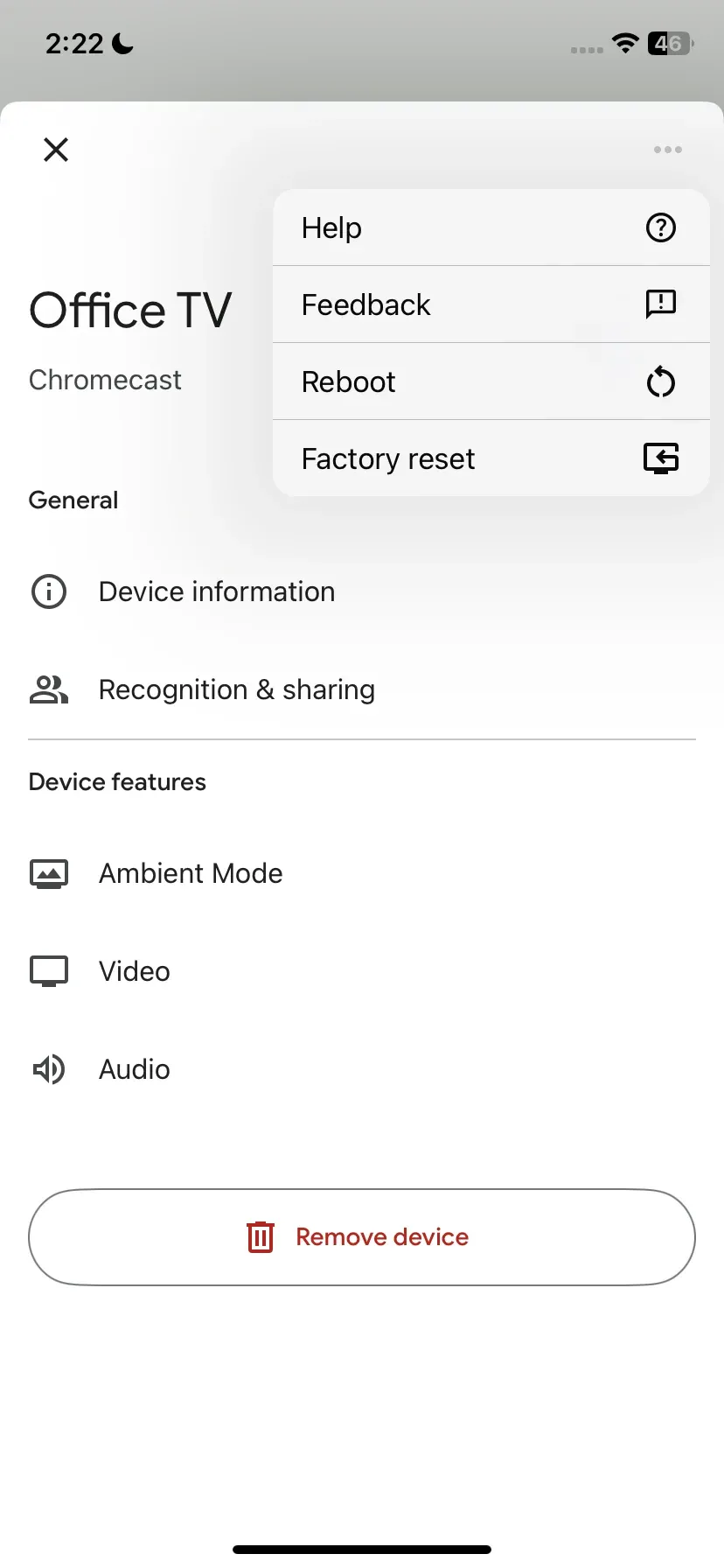Tap the home indicator bar
This screenshot has height=1568, width=724.
point(362,1549)
